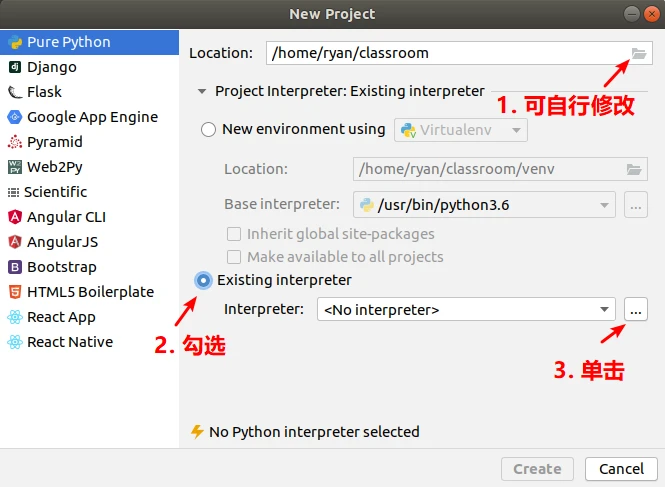Click the Bootstrap B icon
This screenshot has height=487, width=665.
click(15, 267)
